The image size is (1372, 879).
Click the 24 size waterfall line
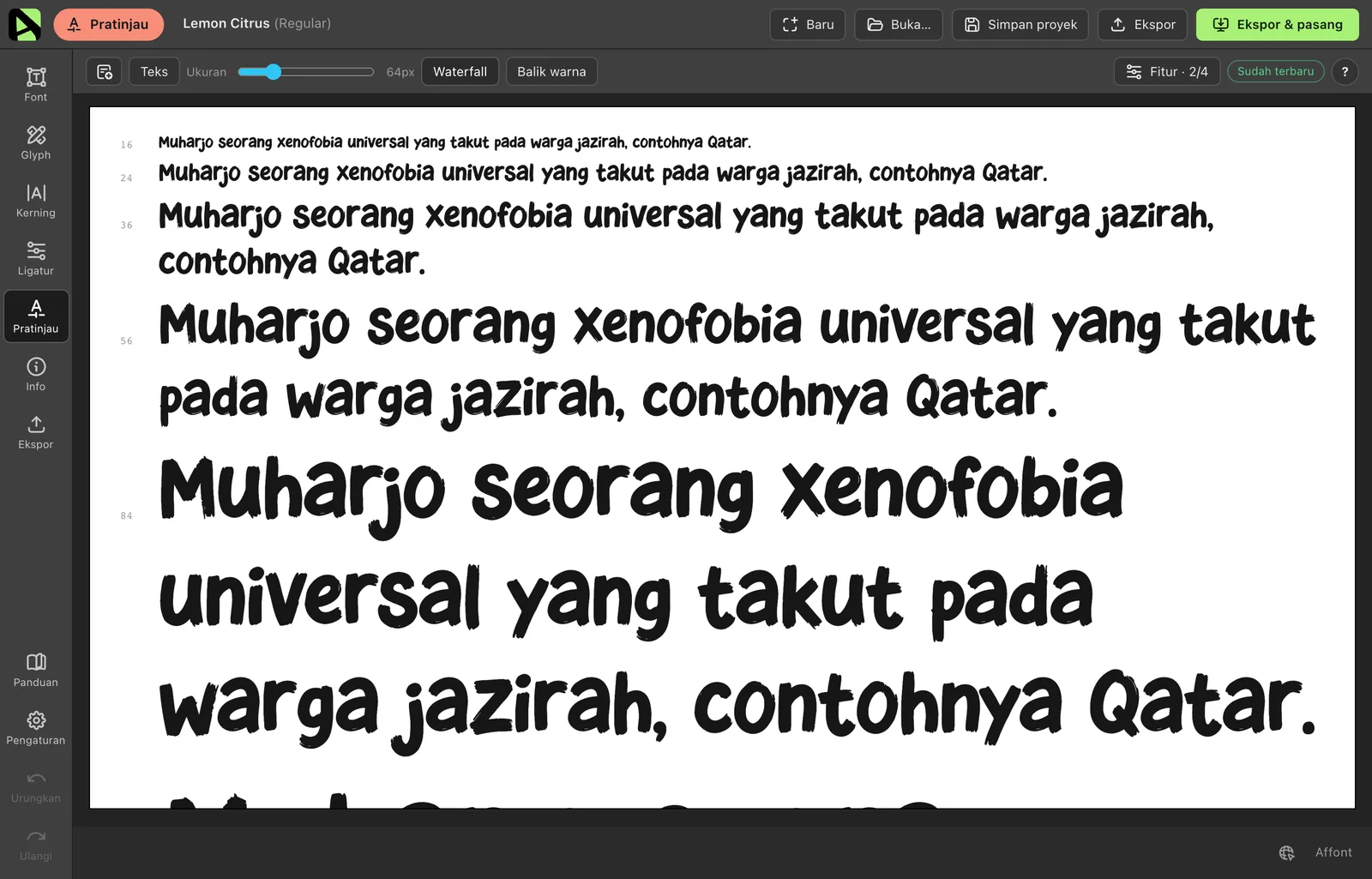(603, 173)
